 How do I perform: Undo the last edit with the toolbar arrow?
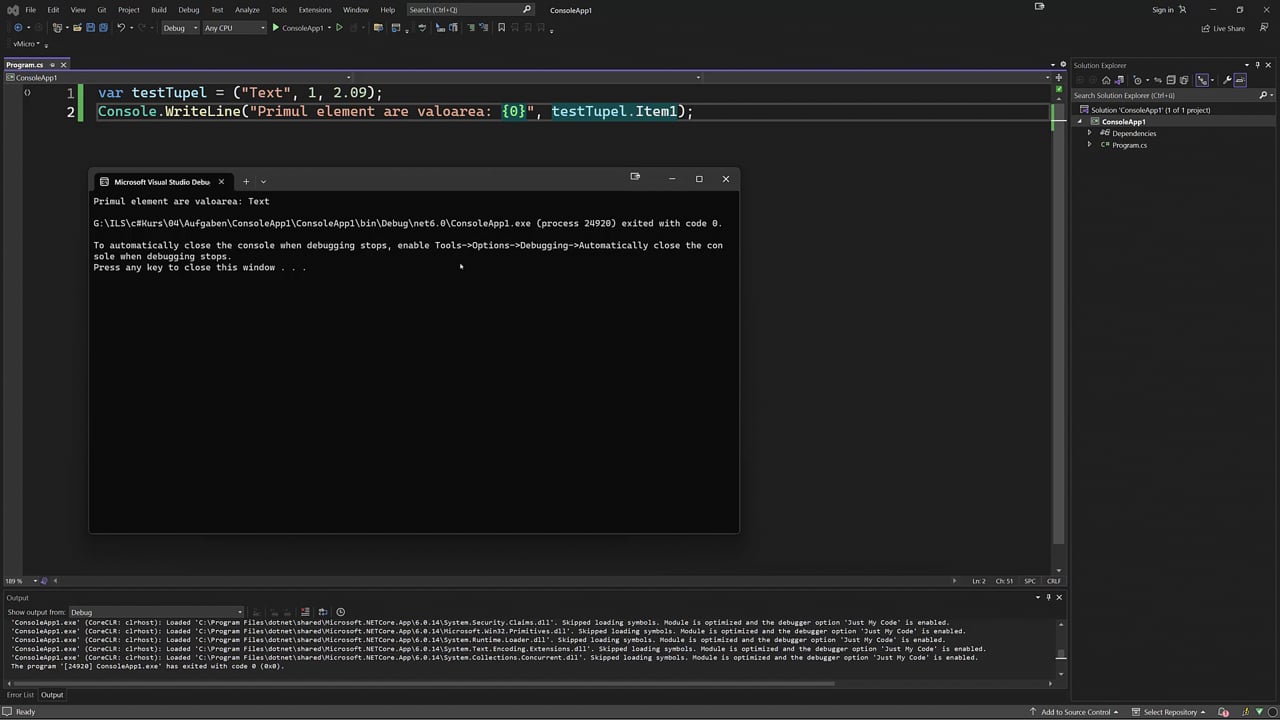tap(121, 28)
